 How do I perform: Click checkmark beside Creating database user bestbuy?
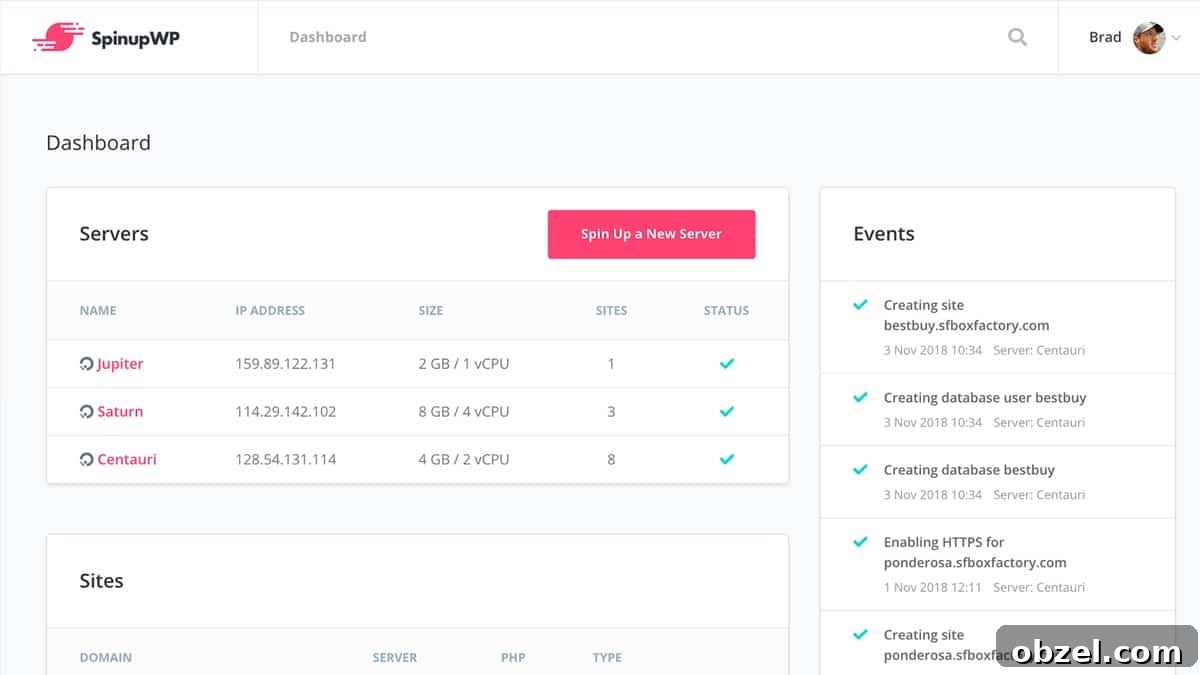tap(860, 397)
